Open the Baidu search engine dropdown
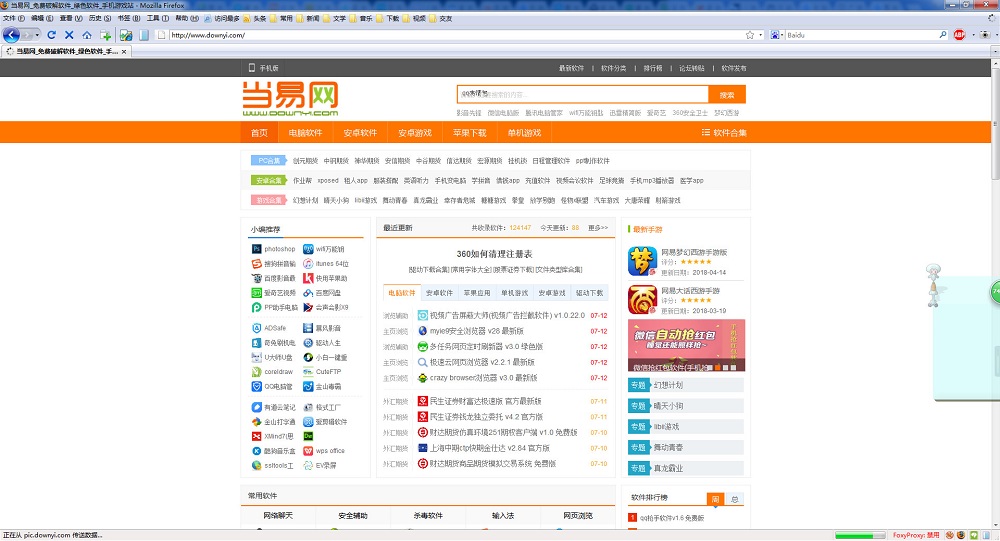The image size is (1000, 541). [777, 35]
